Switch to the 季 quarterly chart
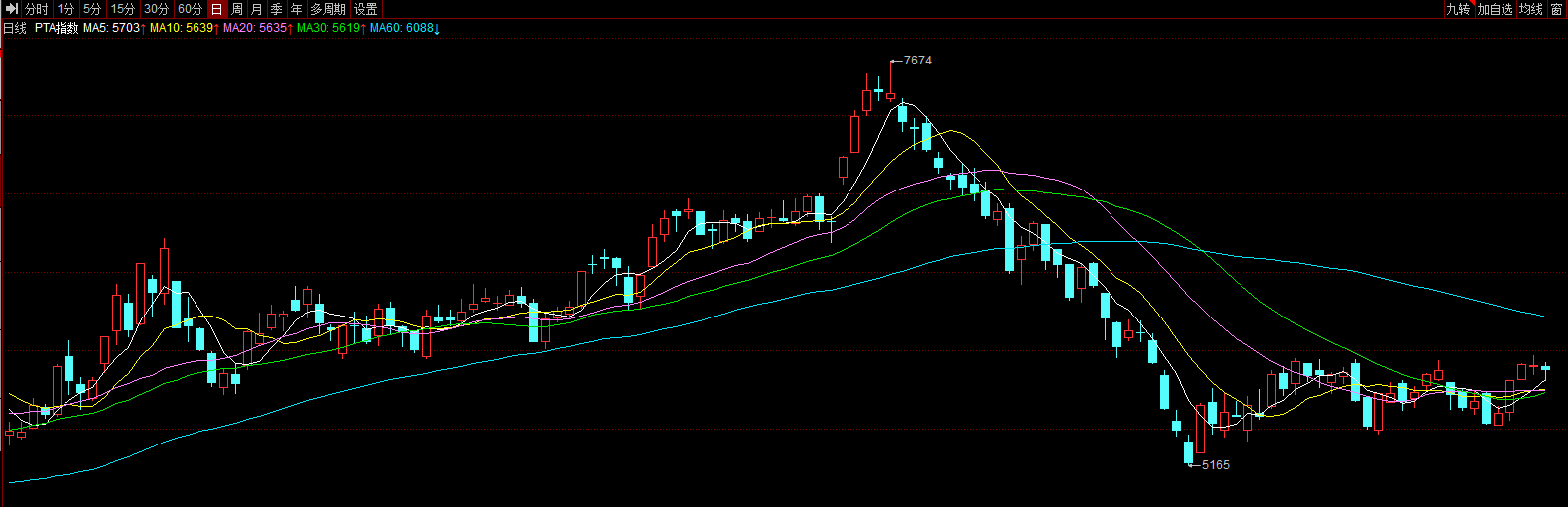Screen dimensions: 1568x507 [277, 9]
